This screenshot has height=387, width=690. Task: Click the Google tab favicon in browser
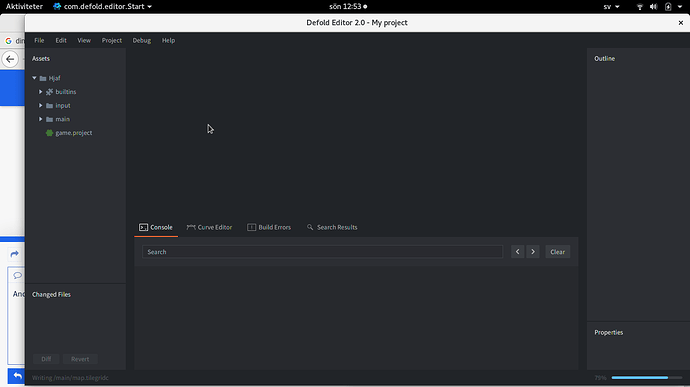pos(8,41)
